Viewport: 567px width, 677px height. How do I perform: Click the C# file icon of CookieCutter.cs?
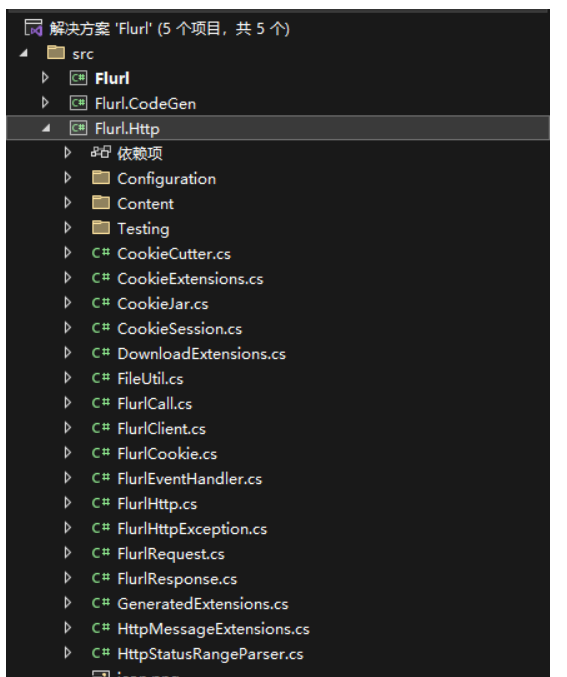pyautogui.click(x=101, y=253)
